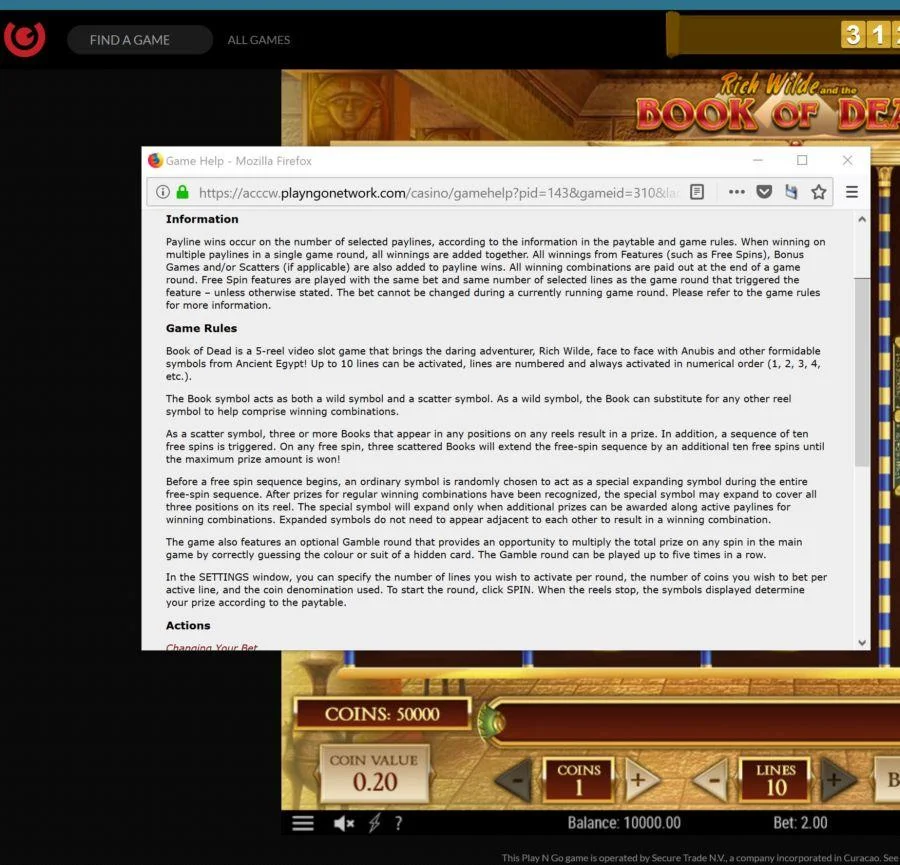The width and height of the screenshot is (900, 865).
Task: Open the ALL GAMES menu
Action: [x=258, y=40]
